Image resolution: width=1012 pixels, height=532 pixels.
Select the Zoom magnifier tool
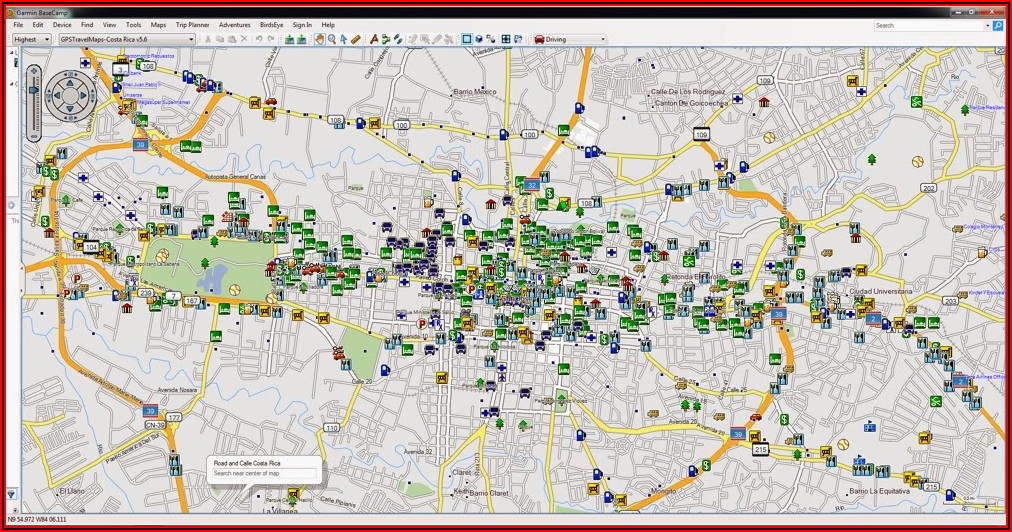[331, 39]
